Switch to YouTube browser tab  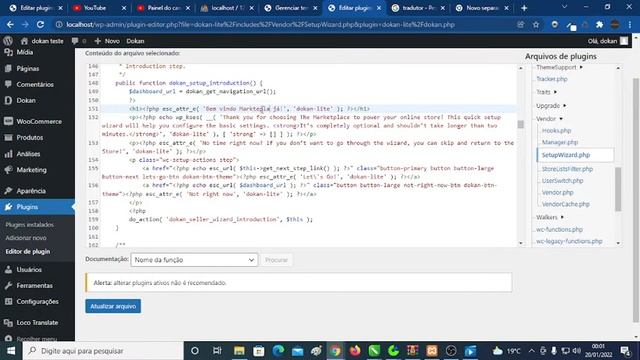pyautogui.click(x=98, y=8)
